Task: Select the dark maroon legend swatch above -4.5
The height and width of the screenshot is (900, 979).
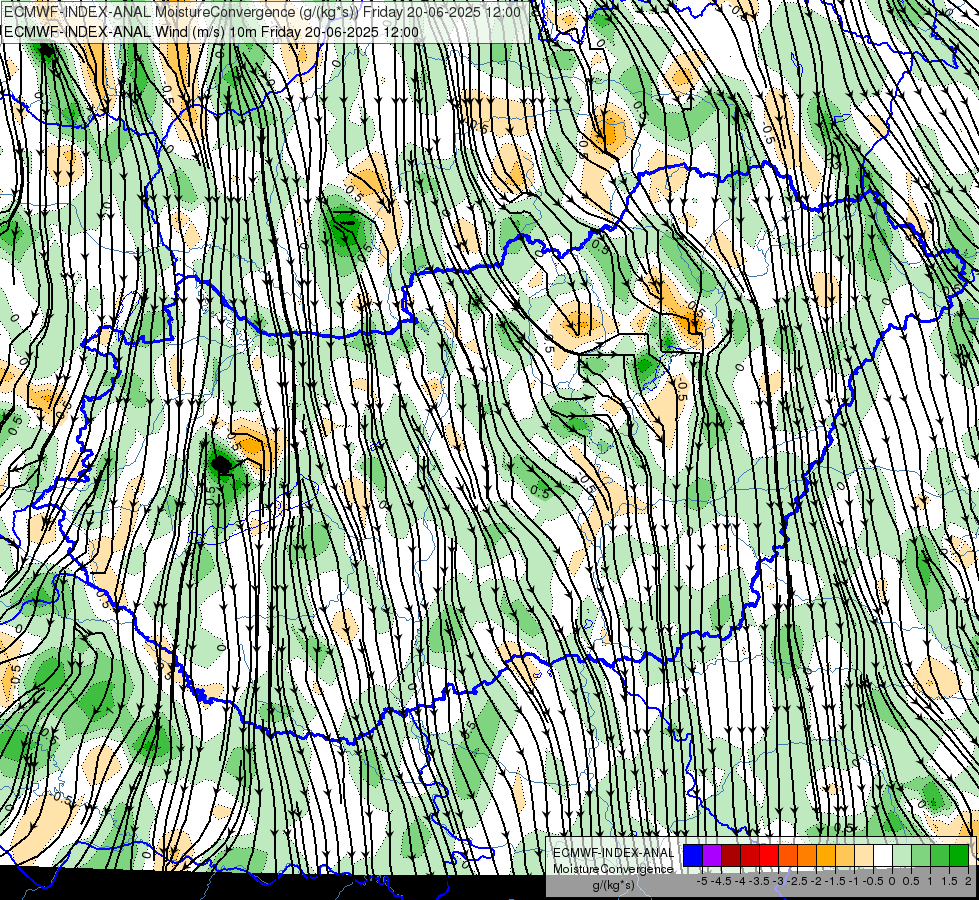Action: pos(731,856)
